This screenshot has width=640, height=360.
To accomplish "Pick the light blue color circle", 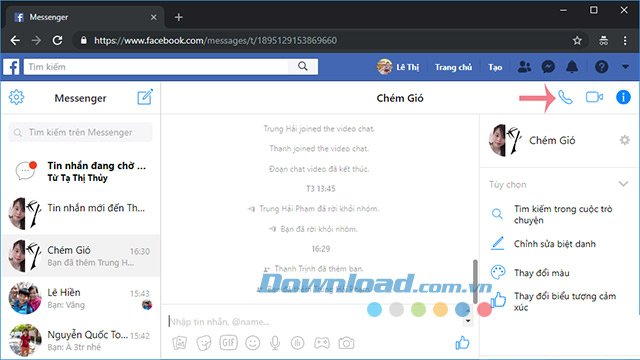I will [x=374, y=309].
